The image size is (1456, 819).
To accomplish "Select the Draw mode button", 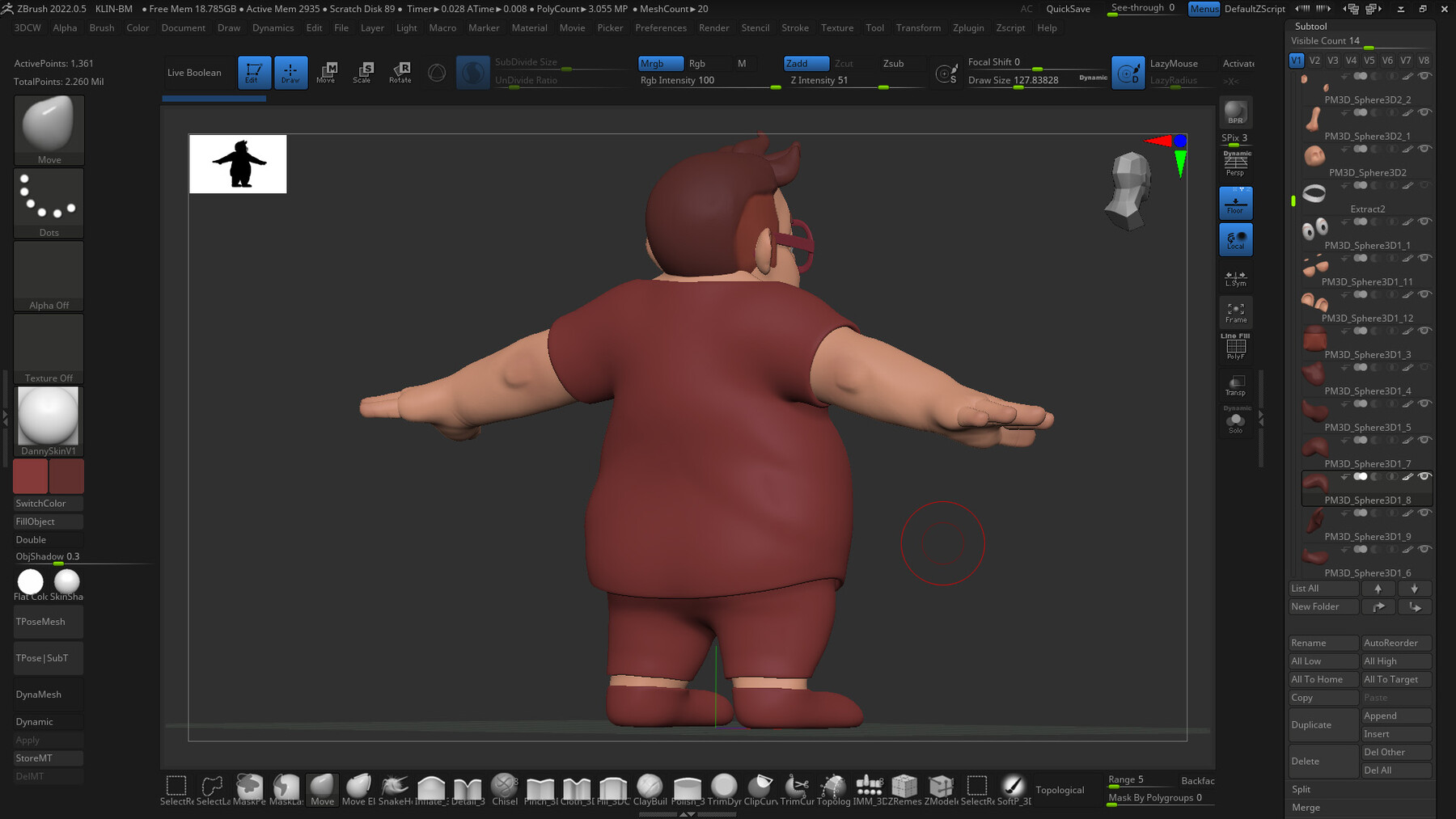I will pyautogui.click(x=290, y=72).
